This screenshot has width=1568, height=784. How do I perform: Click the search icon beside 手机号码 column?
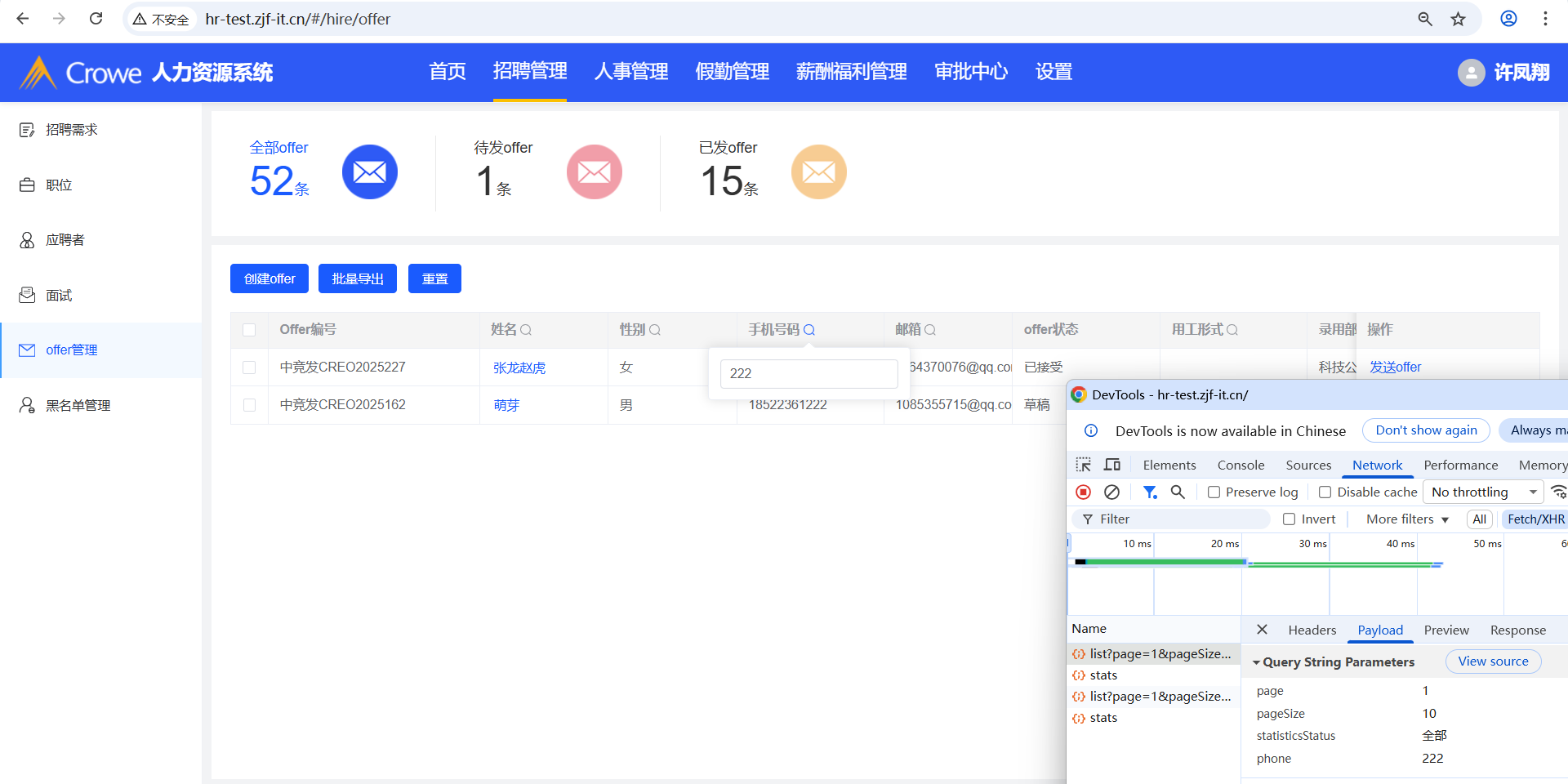coord(808,330)
